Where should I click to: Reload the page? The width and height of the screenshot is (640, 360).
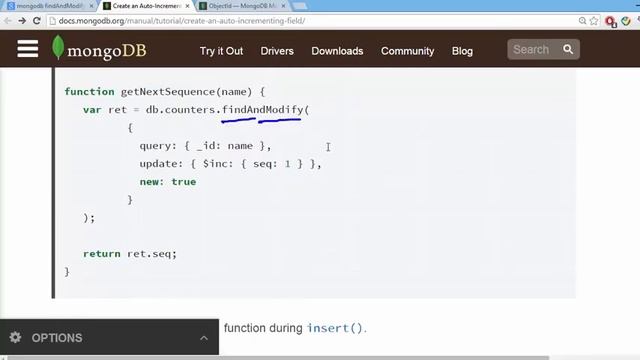point(37,21)
